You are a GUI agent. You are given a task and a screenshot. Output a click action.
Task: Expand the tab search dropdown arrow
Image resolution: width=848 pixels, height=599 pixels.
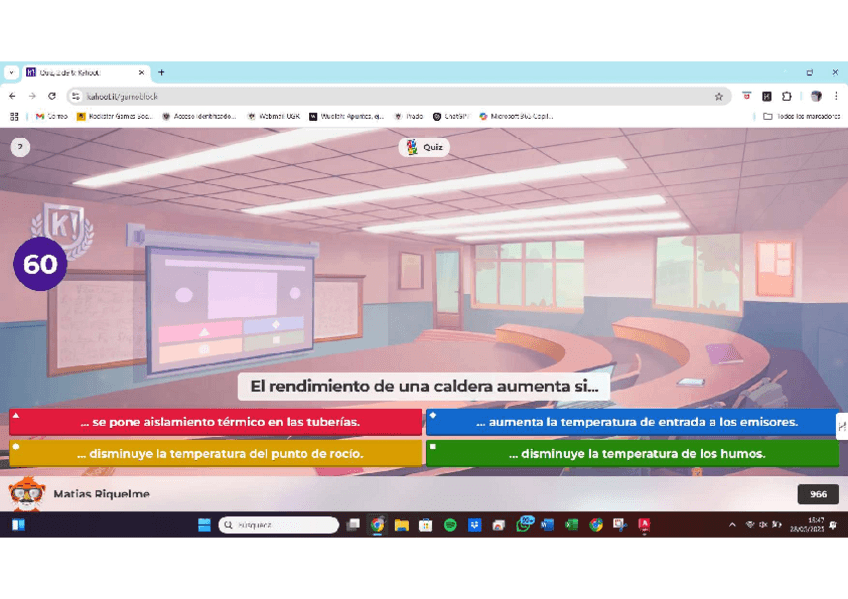12,73
